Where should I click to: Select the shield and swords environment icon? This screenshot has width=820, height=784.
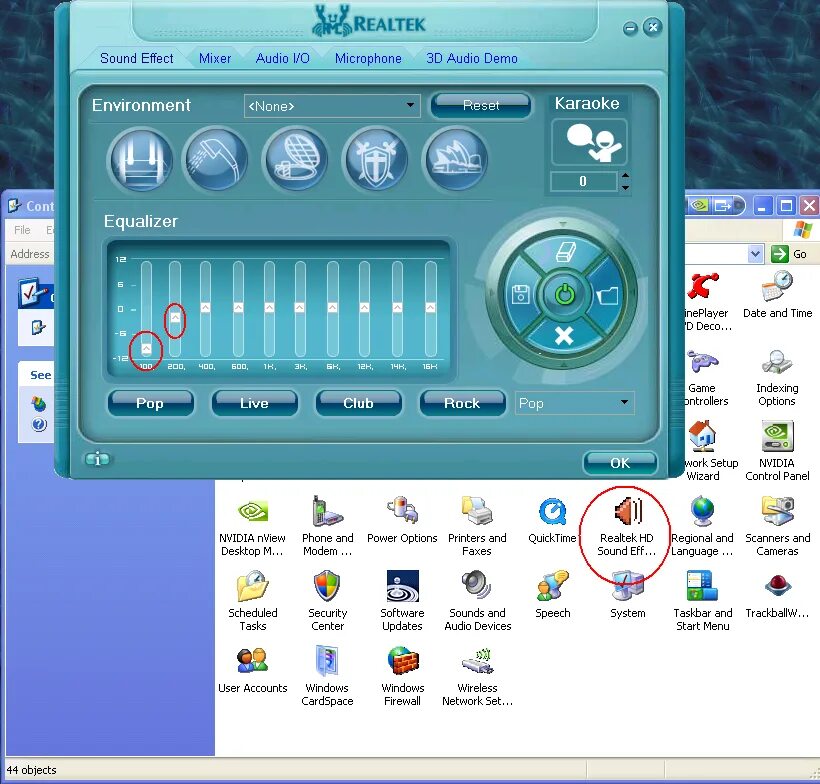pos(375,160)
